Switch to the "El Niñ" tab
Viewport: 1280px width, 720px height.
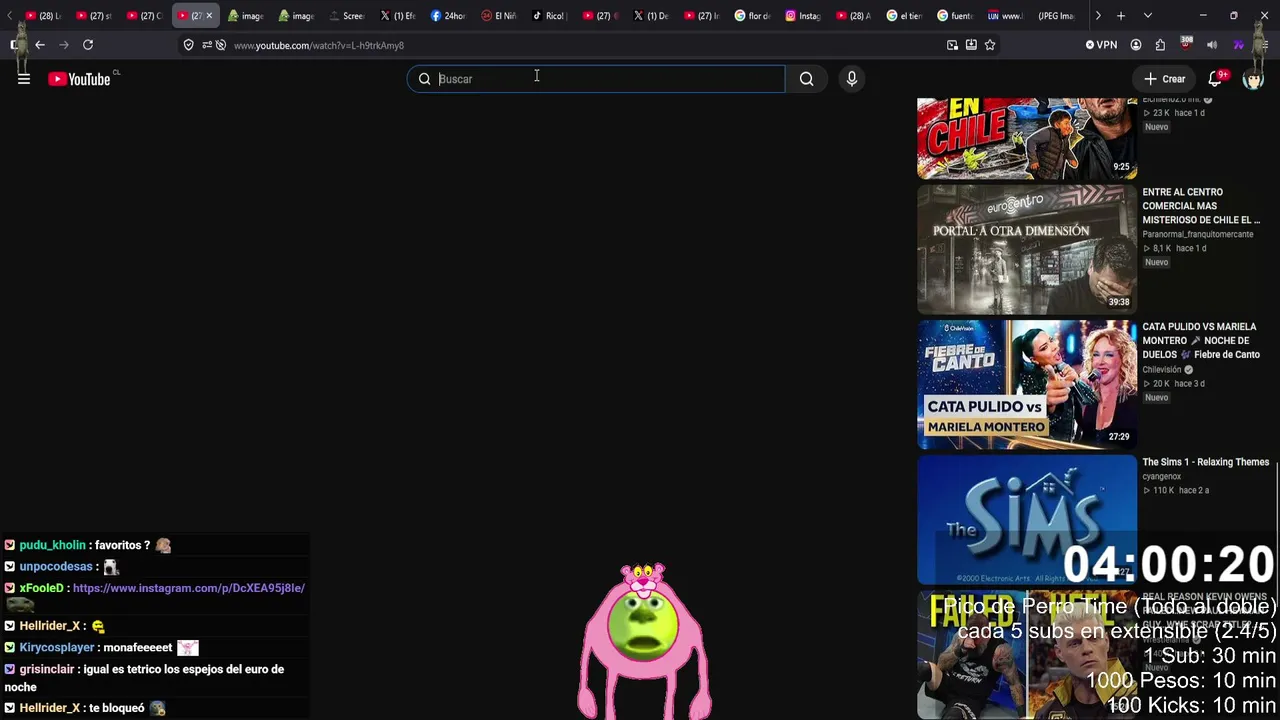click(x=499, y=16)
